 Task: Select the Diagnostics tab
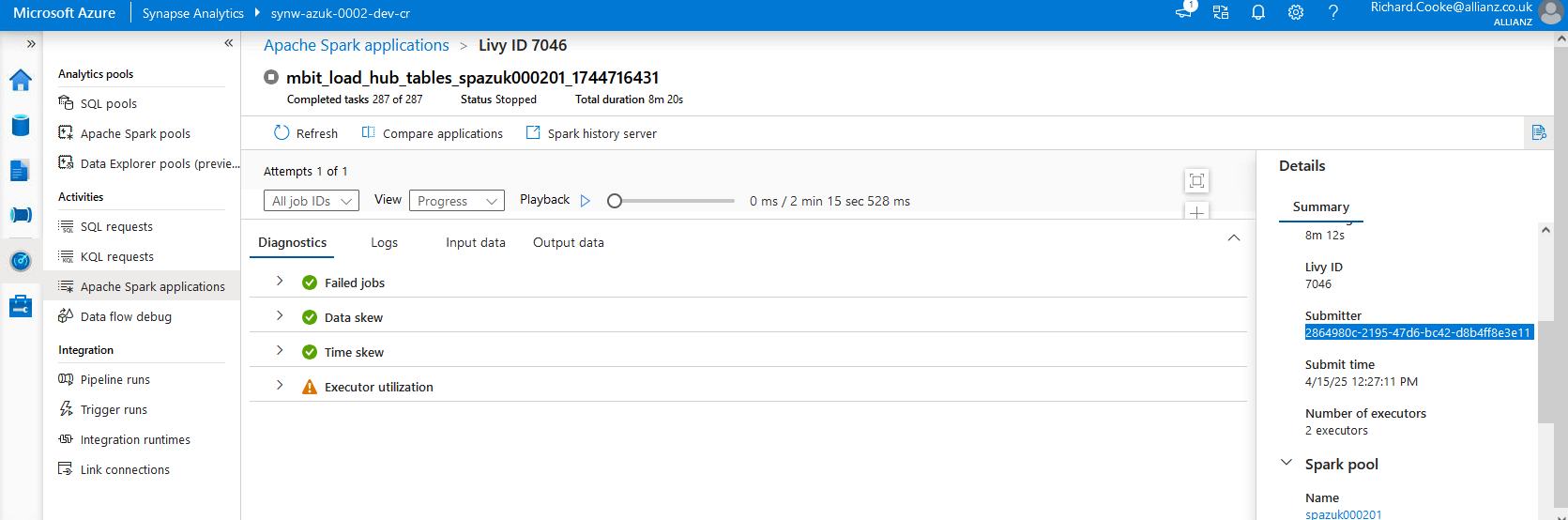293,242
